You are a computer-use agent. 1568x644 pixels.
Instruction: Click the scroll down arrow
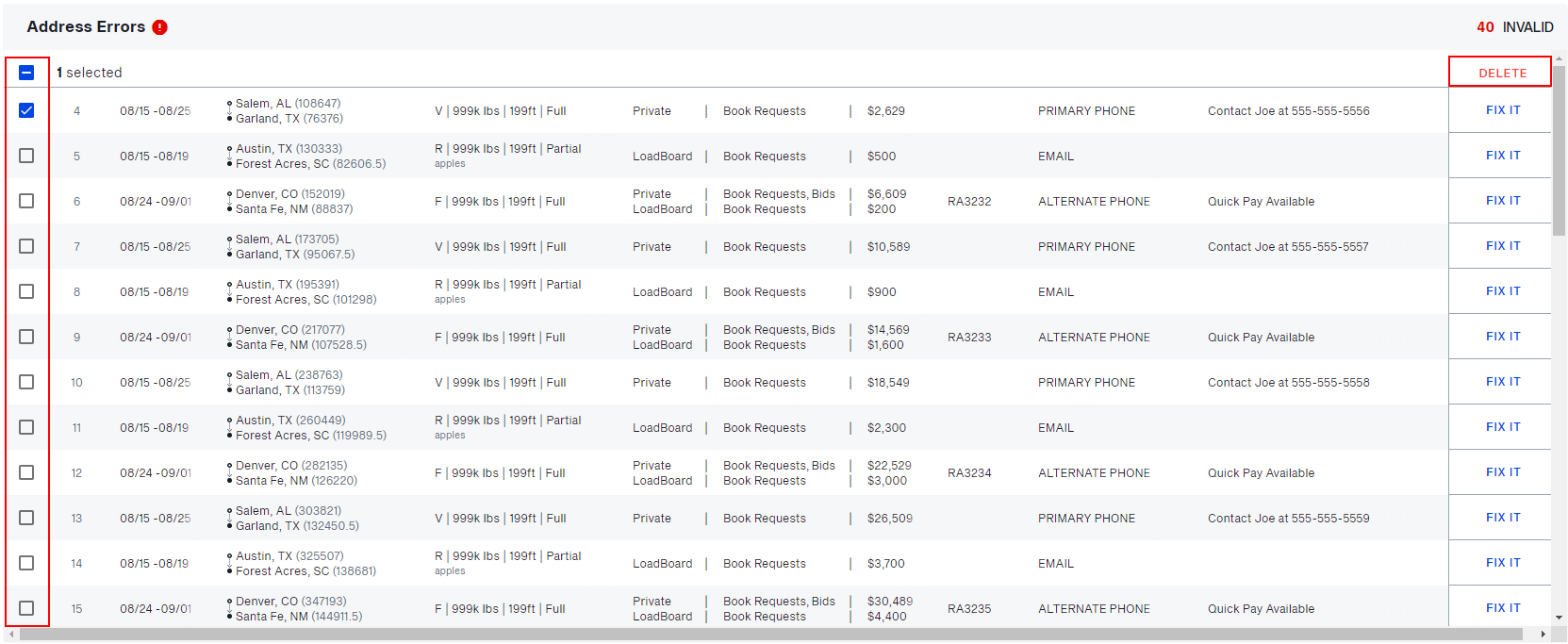[x=1559, y=618]
